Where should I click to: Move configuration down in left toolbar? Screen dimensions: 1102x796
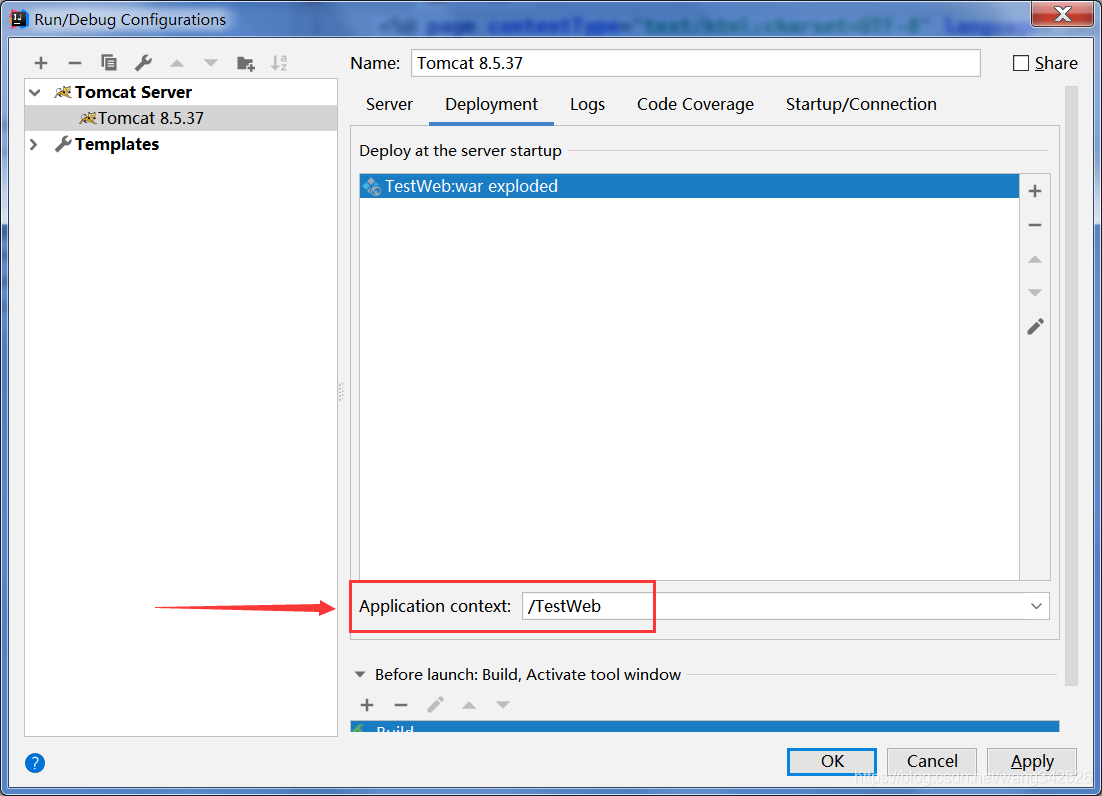pyautogui.click(x=211, y=63)
